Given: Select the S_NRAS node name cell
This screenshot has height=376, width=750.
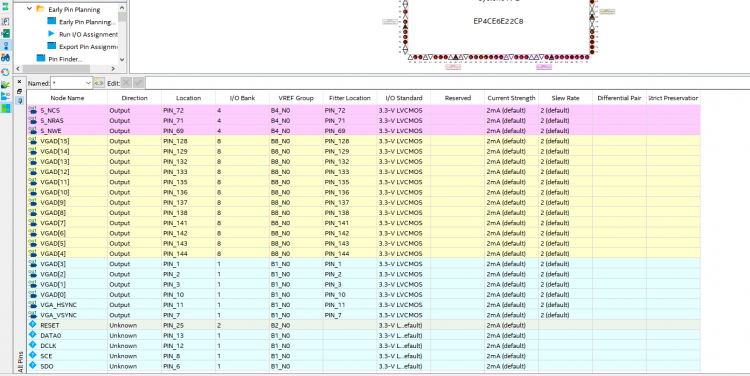Looking at the screenshot, I should point(67,121).
